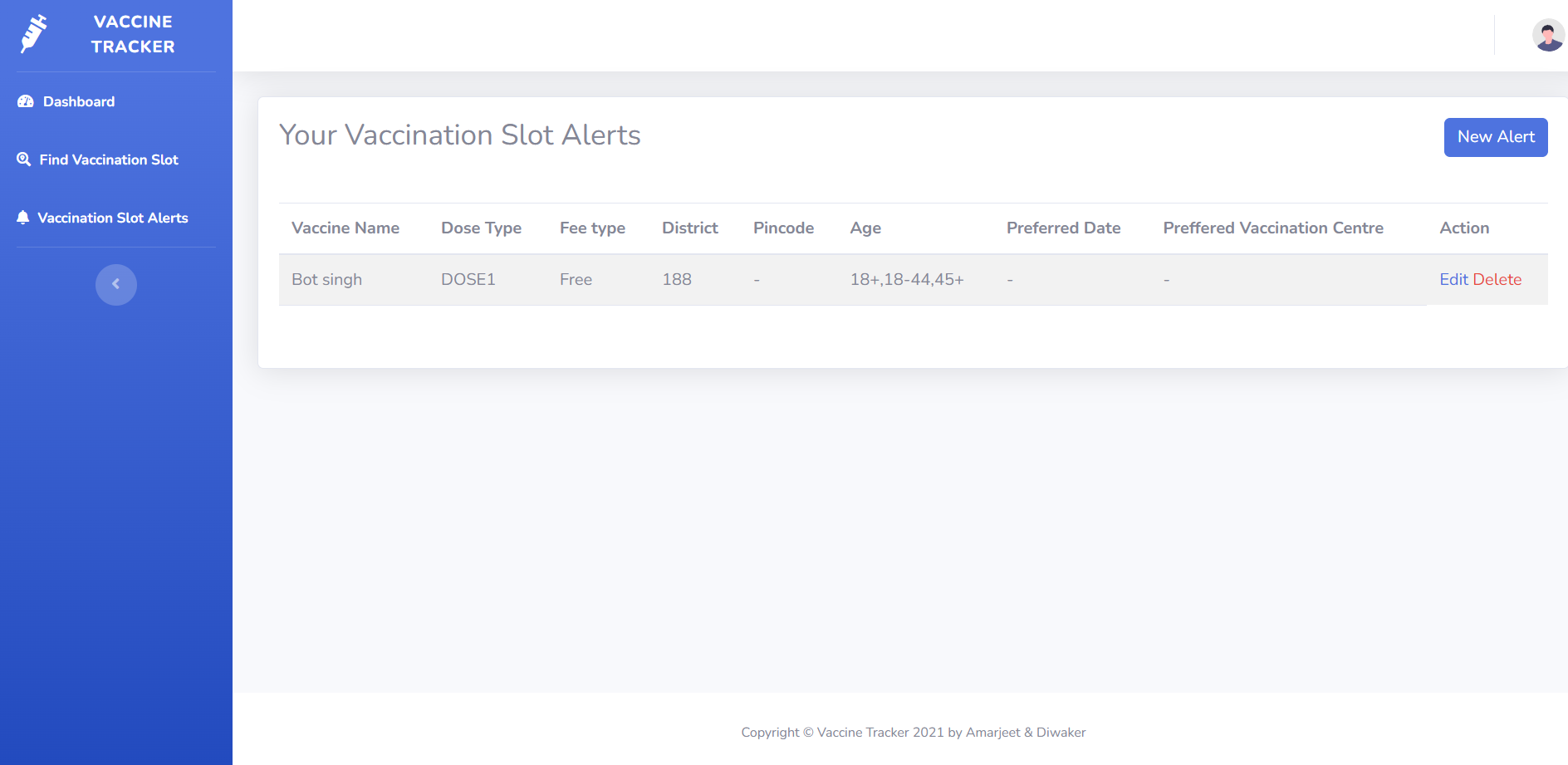Image resolution: width=1568 pixels, height=765 pixels.
Task: Click the Preferred Date column header
Action: point(1063,228)
